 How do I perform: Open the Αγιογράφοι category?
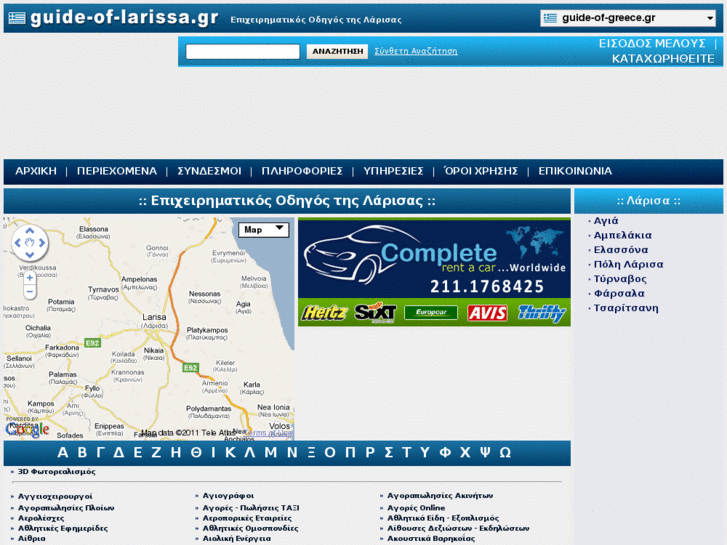click(x=228, y=496)
